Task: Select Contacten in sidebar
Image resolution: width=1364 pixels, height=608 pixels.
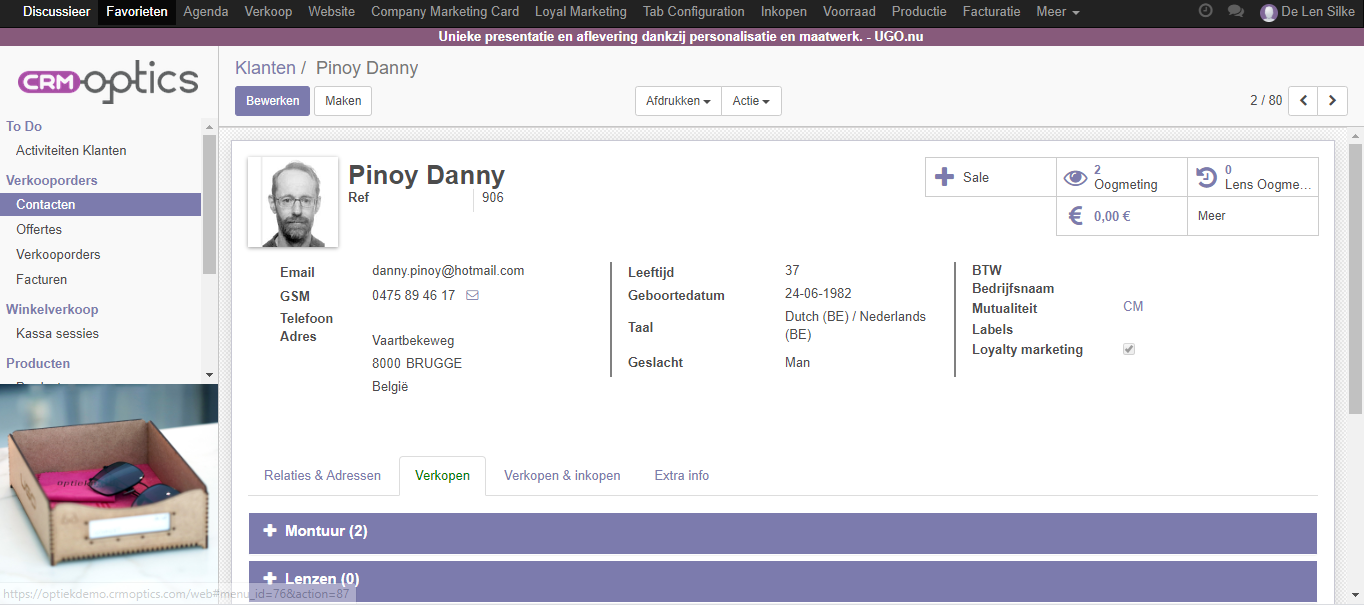Action: [x=101, y=205]
